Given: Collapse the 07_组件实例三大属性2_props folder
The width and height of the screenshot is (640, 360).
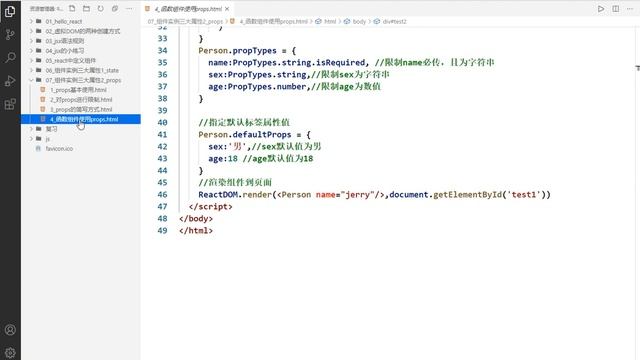Looking at the screenshot, I should (31, 80).
